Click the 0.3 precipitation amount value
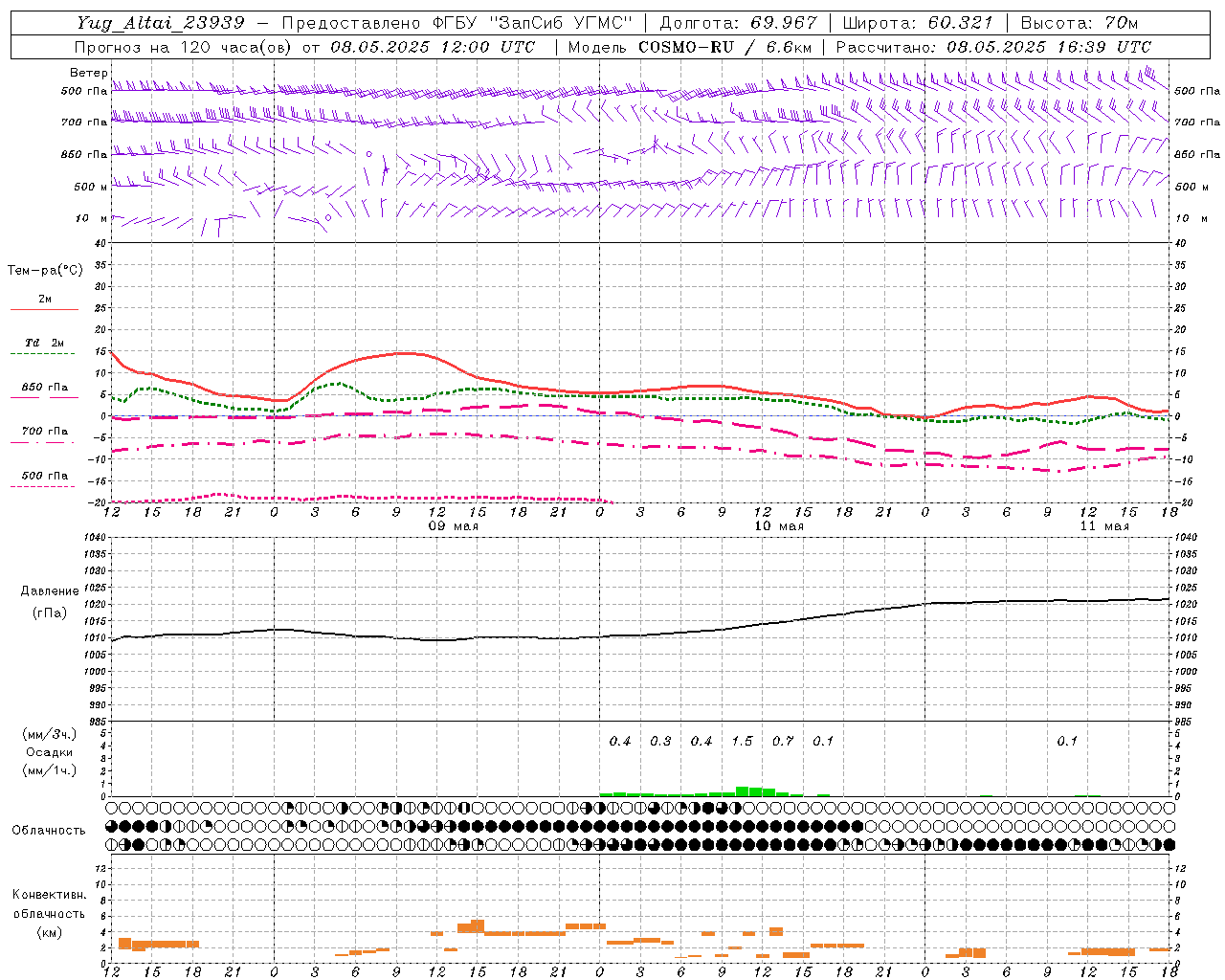The image size is (1225, 980). pos(660,741)
